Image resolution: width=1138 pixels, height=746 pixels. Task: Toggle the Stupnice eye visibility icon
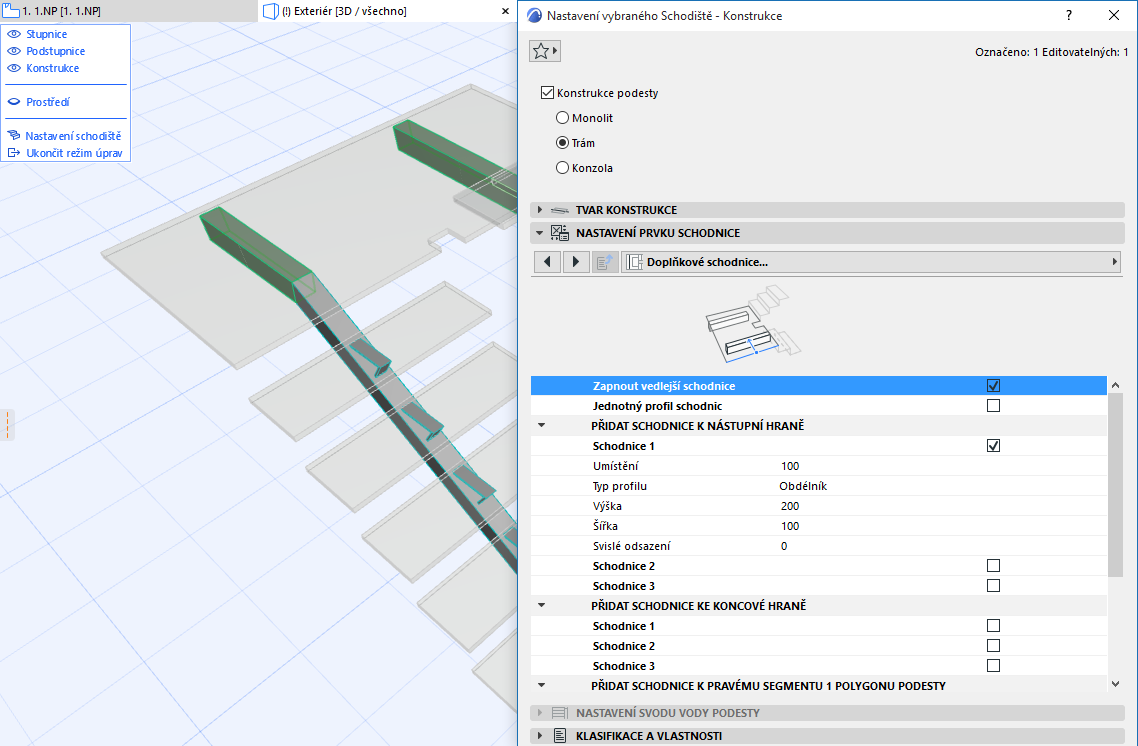click(x=14, y=34)
